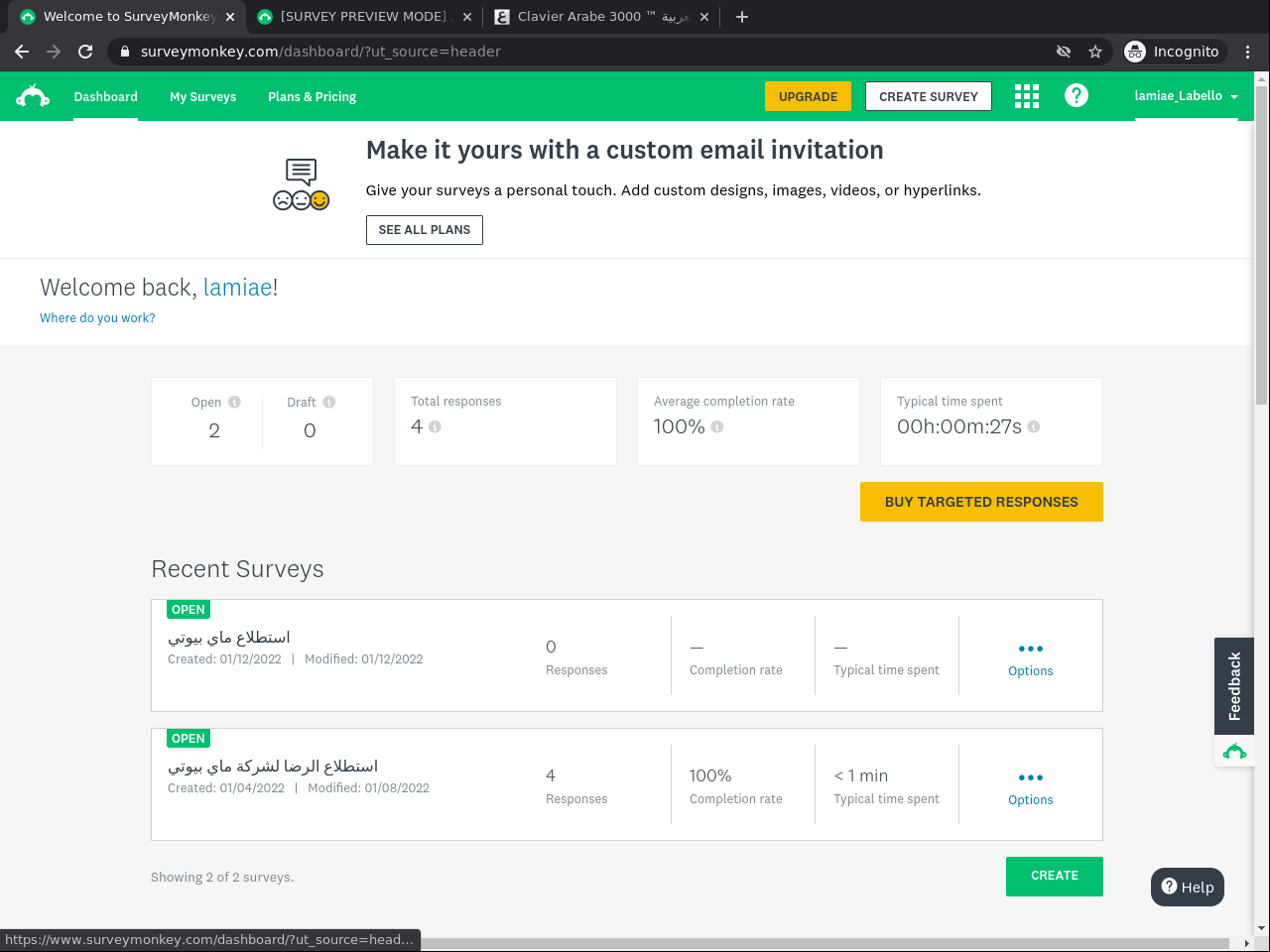Open the apps grid icon

[1027, 96]
